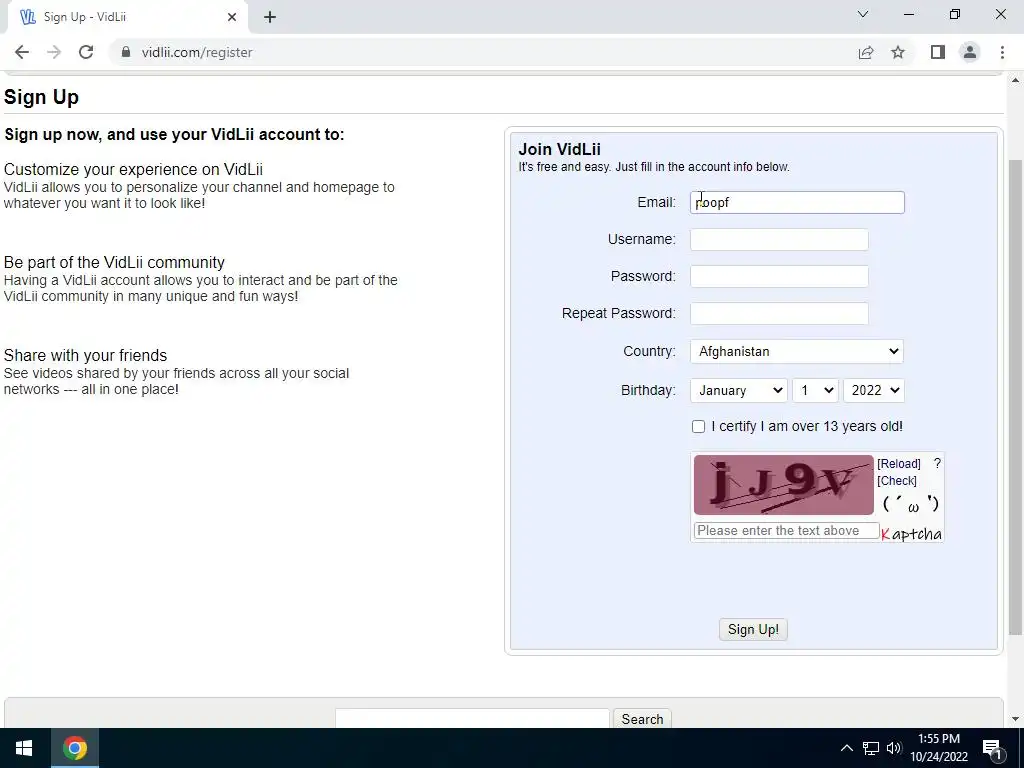Click 'Be part of the VidLii community' text
The width and height of the screenshot is (1024, 768).
[x=114, y=263]
